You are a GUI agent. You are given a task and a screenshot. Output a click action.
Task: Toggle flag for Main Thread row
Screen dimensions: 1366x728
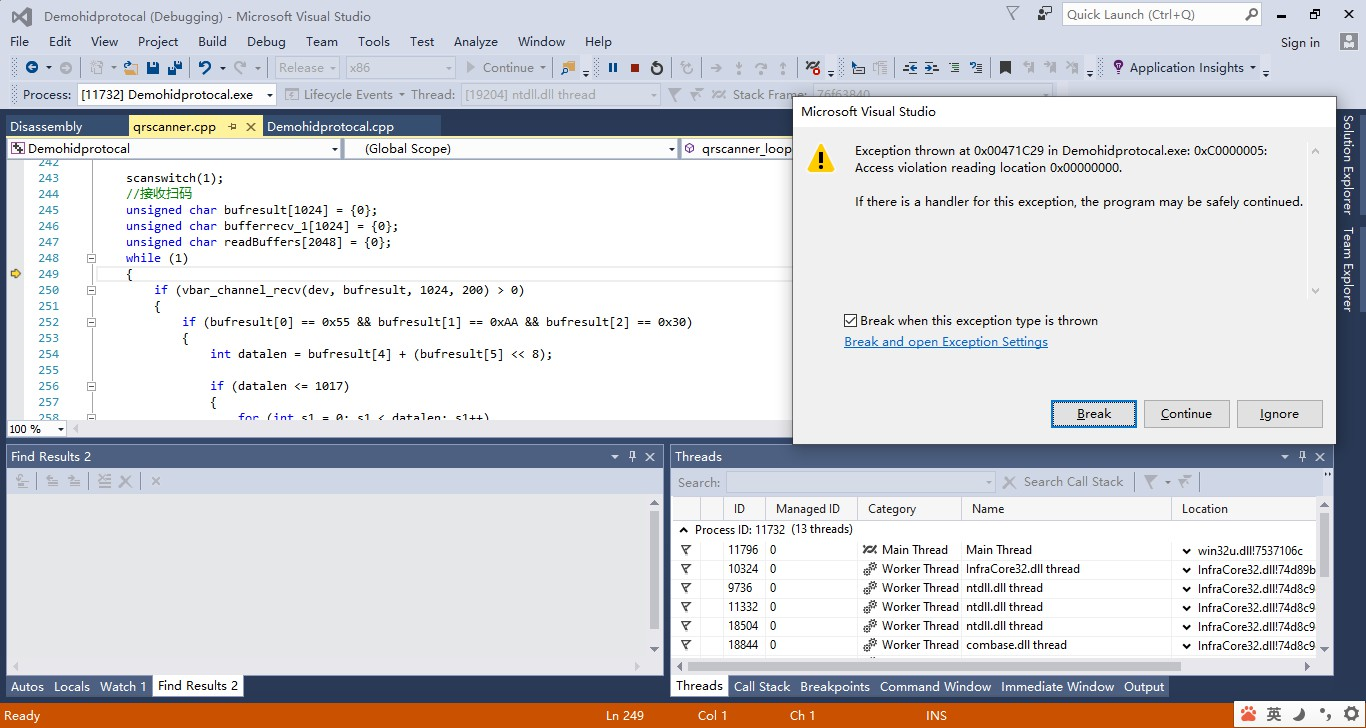[x=686, y=550]
